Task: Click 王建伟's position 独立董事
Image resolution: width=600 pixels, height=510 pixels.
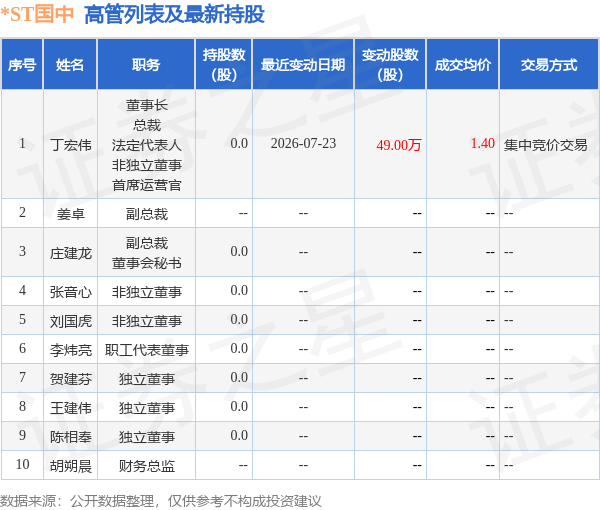Action: (x=147, y=408)
